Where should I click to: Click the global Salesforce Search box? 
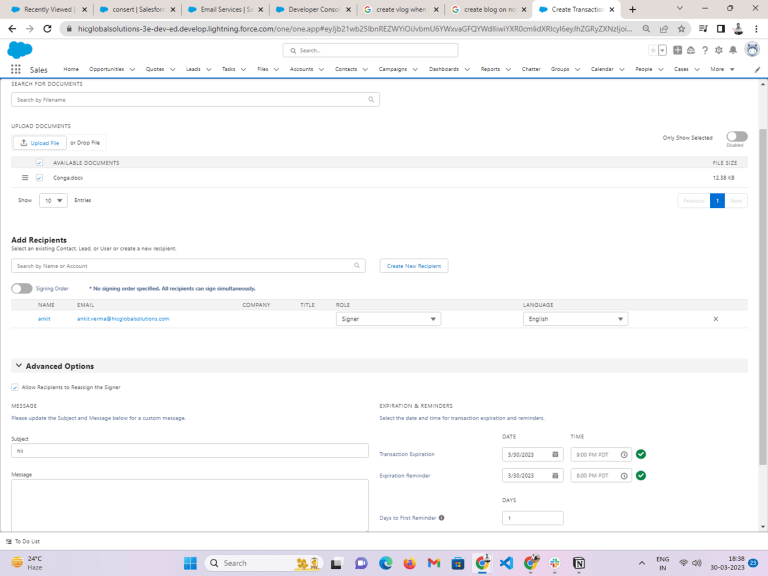370,50
